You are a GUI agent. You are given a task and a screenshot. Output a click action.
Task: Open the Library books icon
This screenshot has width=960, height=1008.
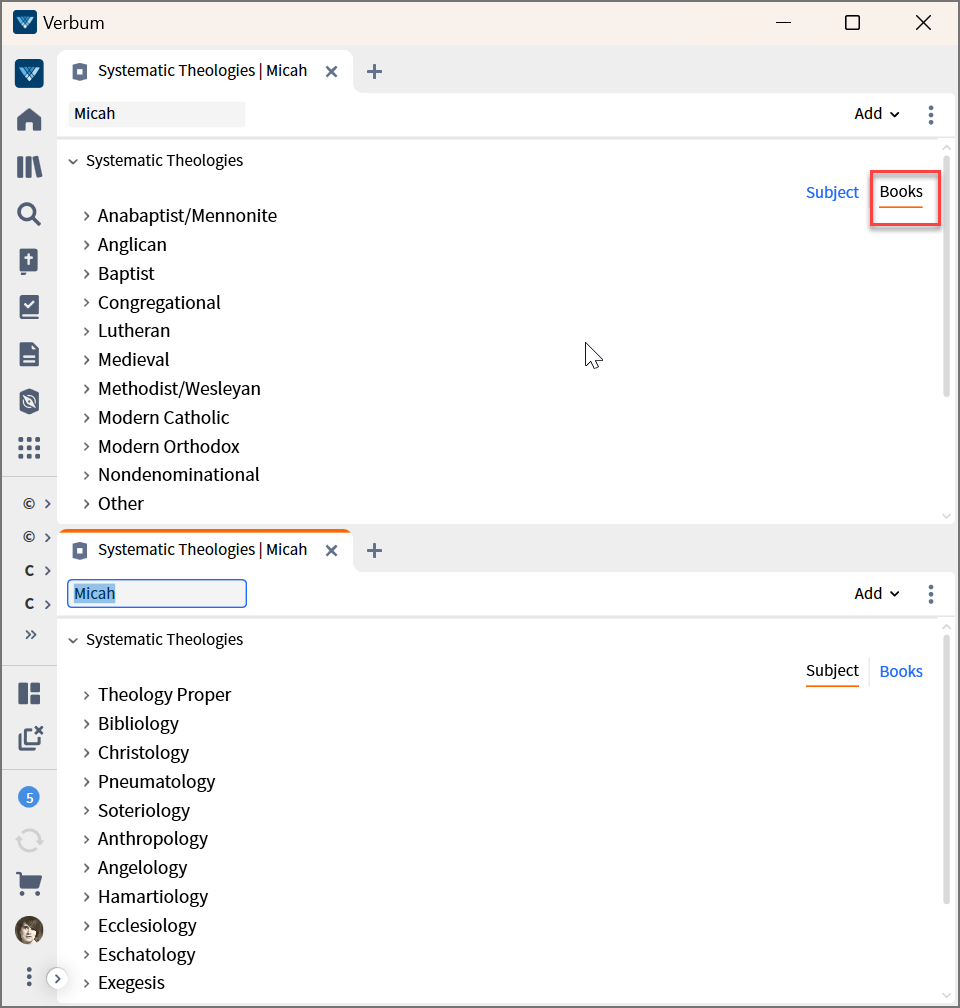point(29,167)
